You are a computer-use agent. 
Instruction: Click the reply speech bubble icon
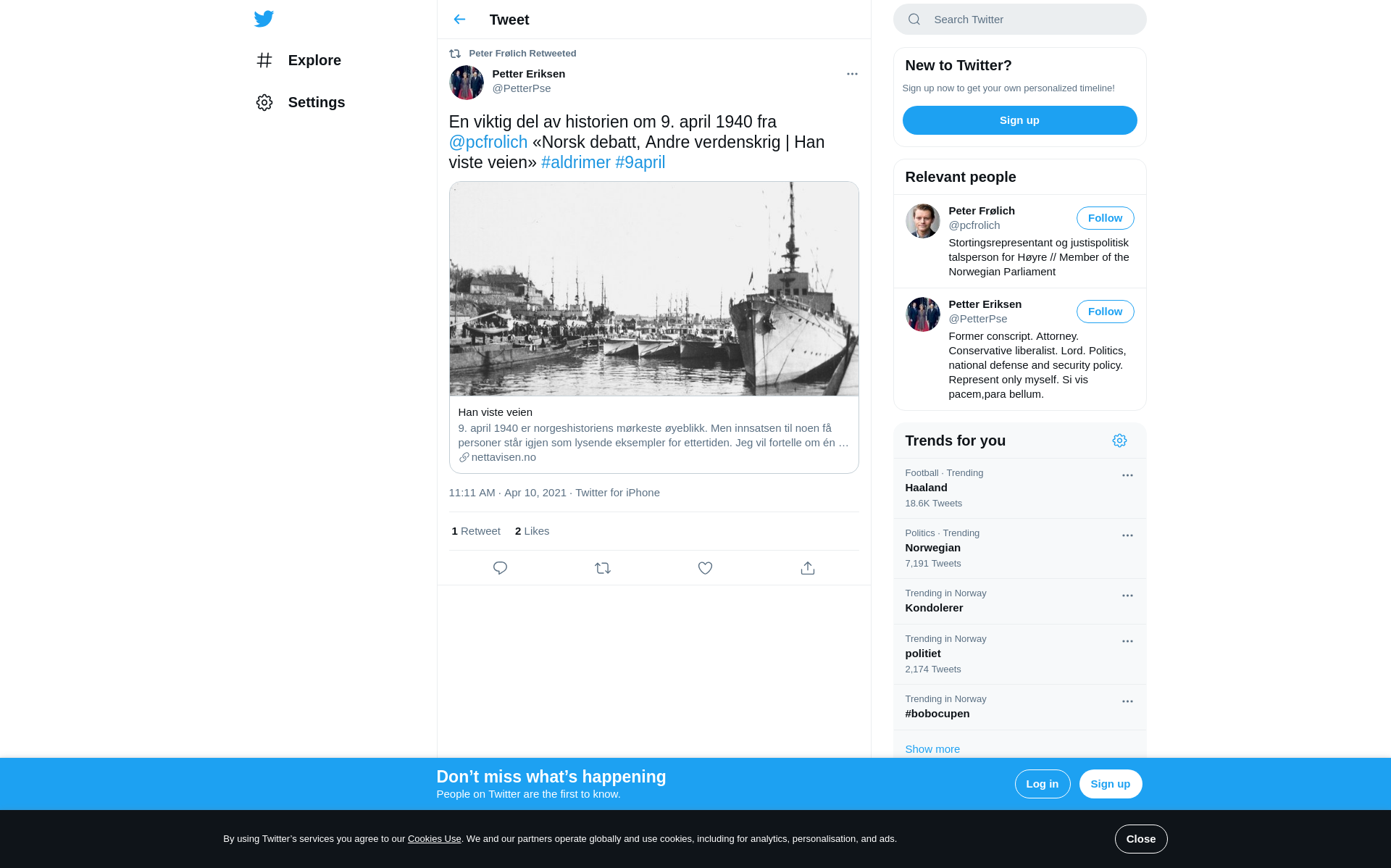coord(500,568)
